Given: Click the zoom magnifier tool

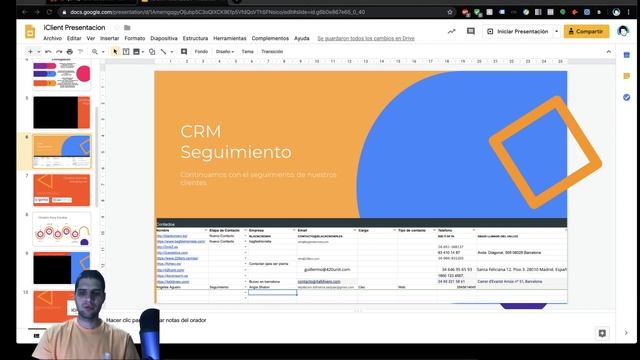Looking at the screenshot, I should [95, 51].
